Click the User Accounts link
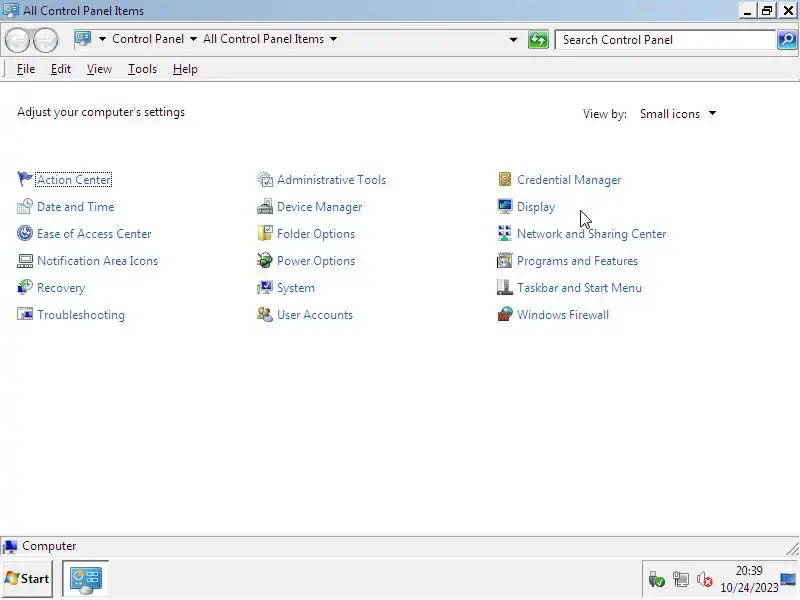The width and height of the screenshot is (800, 600). point(315,315)
